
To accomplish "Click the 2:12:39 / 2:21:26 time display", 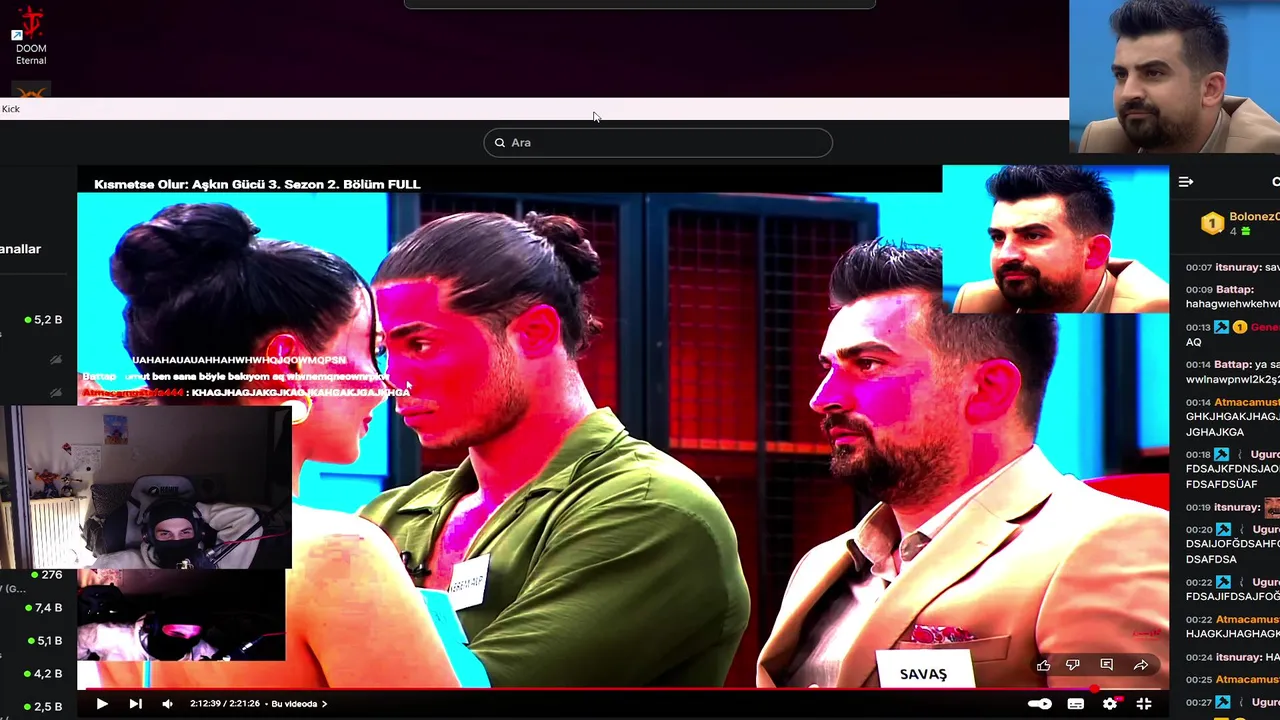I will coord(225,704).
